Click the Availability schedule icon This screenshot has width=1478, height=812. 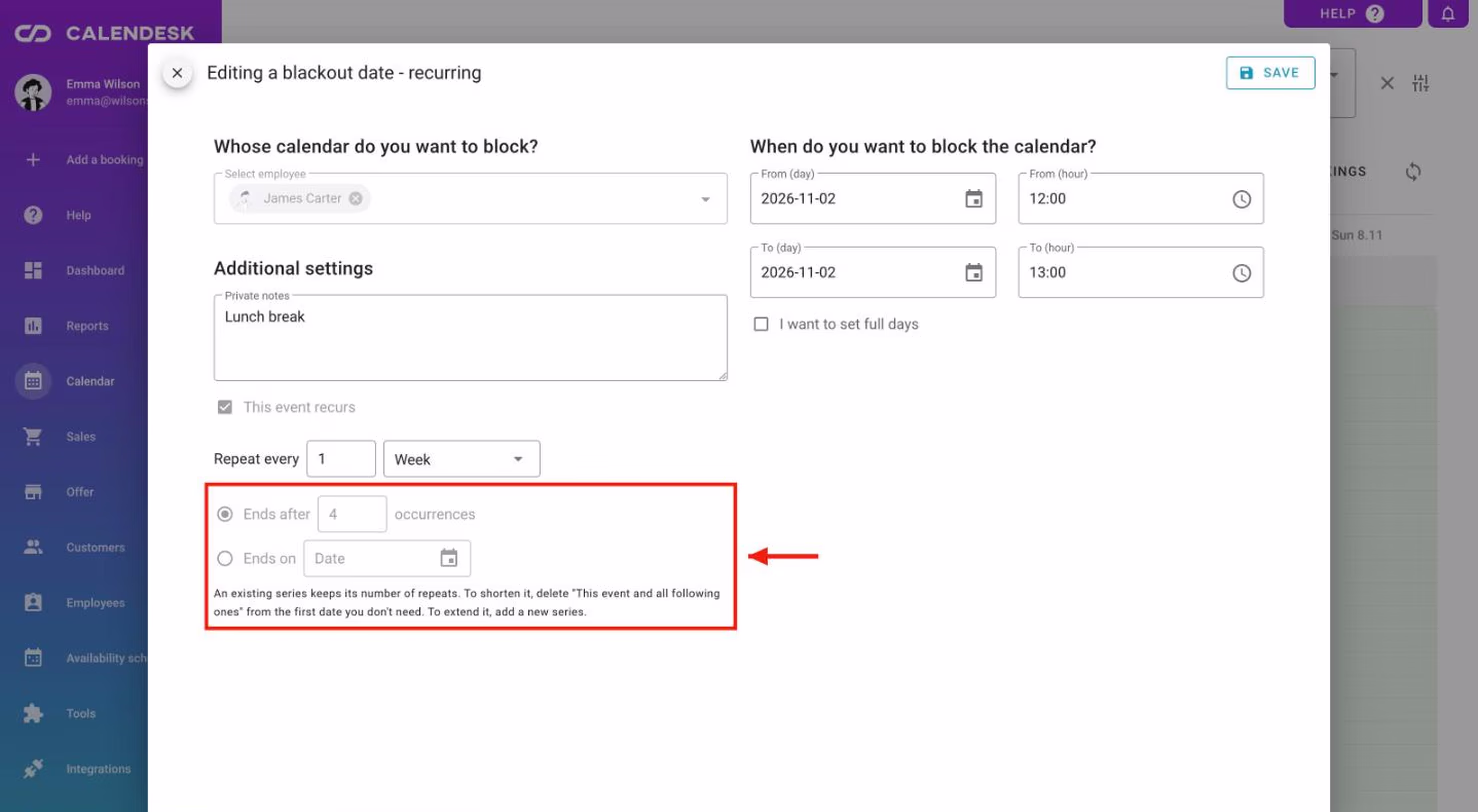(x=33, y=658)
